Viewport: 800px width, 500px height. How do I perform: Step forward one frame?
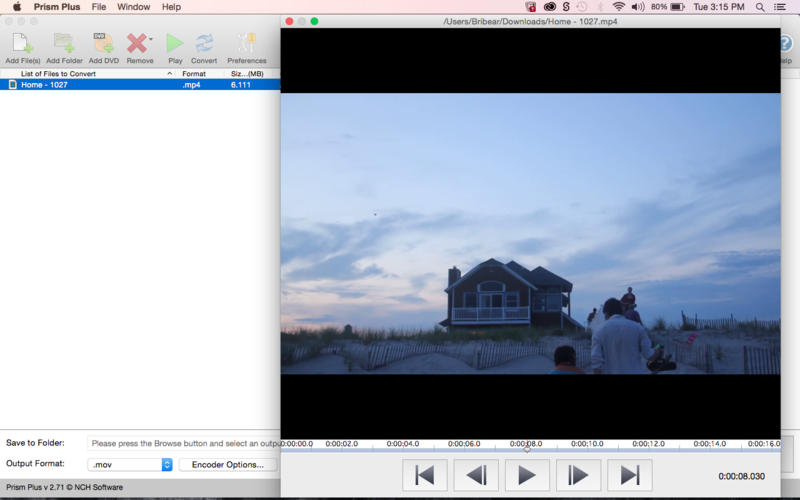pyautogui.click(x=578, y=476)
